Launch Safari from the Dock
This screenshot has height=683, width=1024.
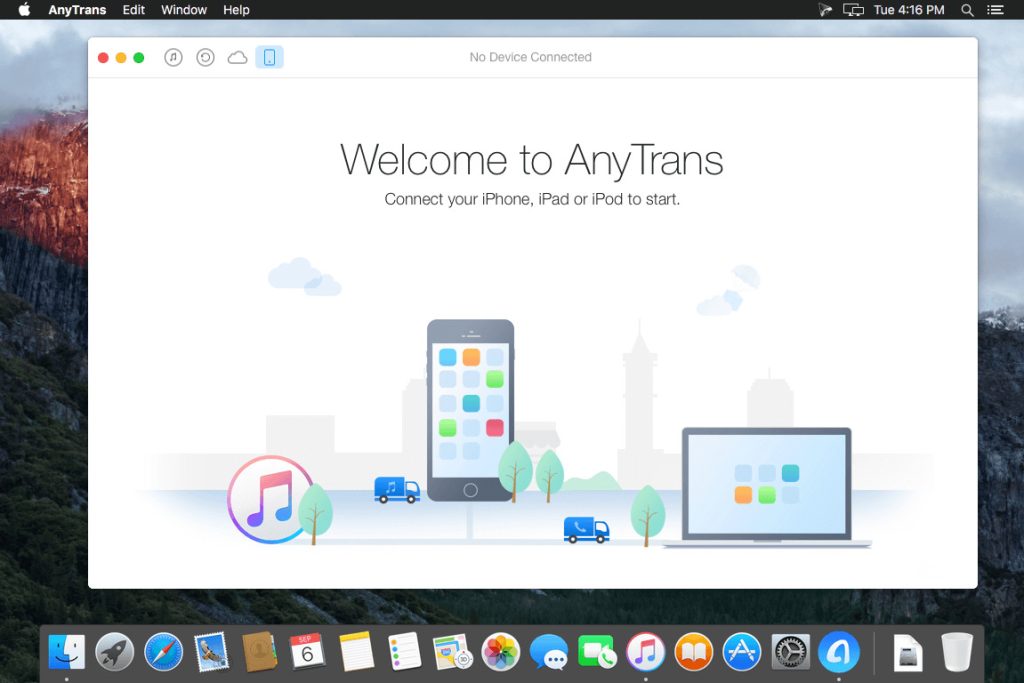tap(162, 652)
